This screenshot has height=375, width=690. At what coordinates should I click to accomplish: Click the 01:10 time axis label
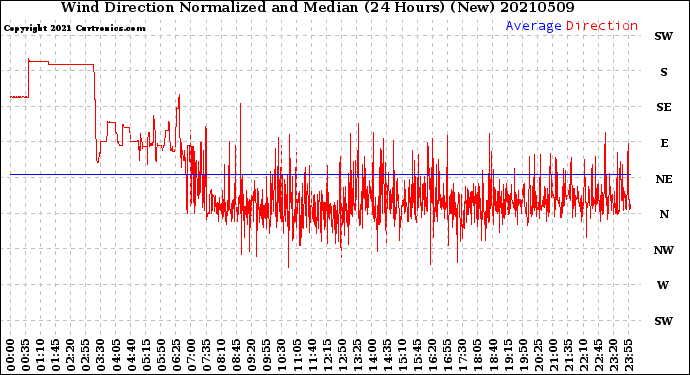pyautogui.click(x=40, y=355)
